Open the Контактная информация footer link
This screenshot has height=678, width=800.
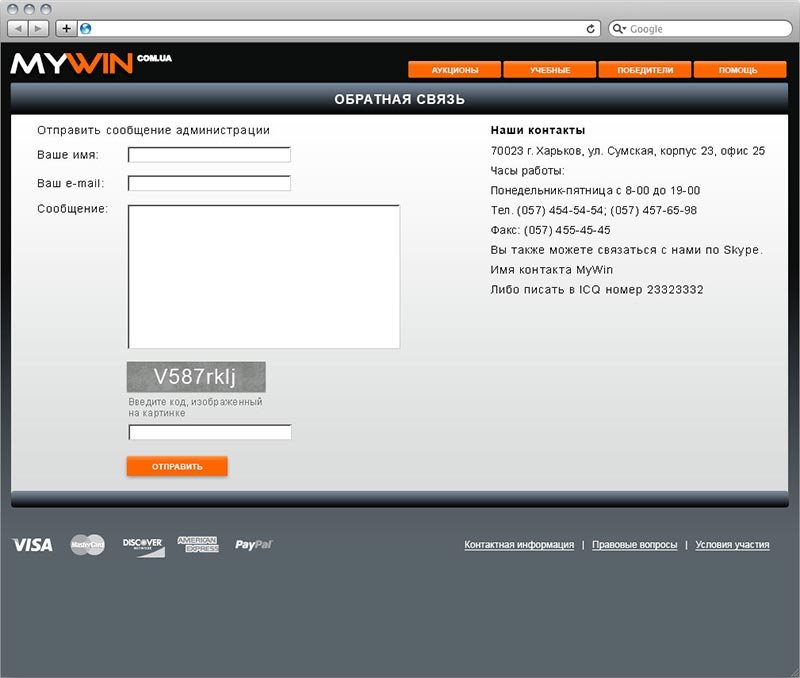(519, 545)
